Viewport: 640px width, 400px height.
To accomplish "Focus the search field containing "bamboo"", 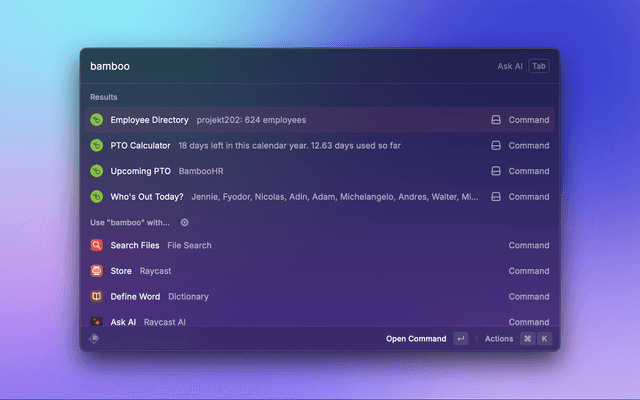I will click(280, 66).
